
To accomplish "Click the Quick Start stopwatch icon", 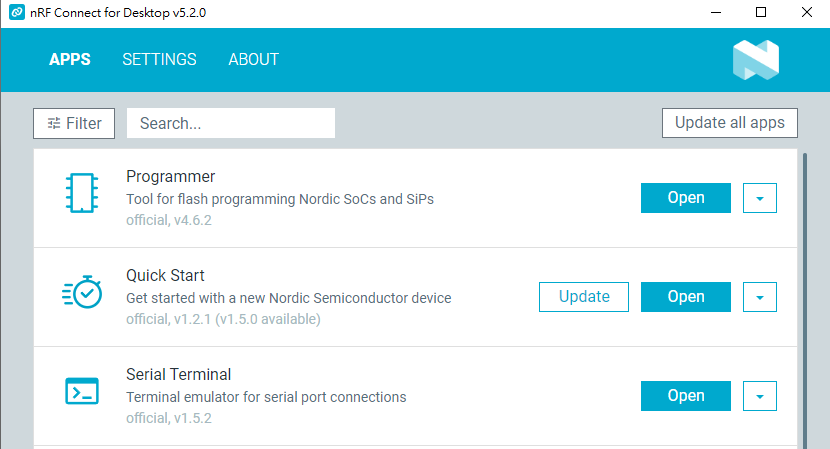I will tap(82, 292).
